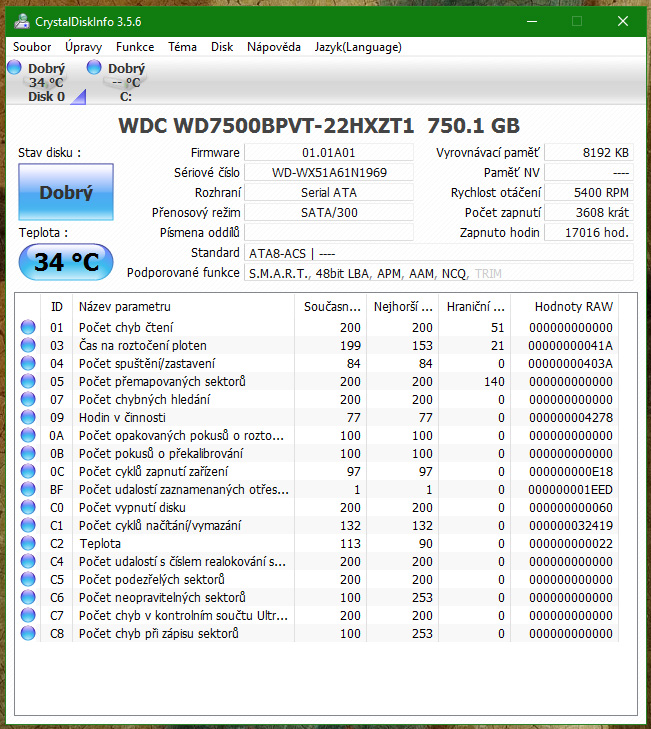Click the empty Písmena oddílů field

coord(329,232)
